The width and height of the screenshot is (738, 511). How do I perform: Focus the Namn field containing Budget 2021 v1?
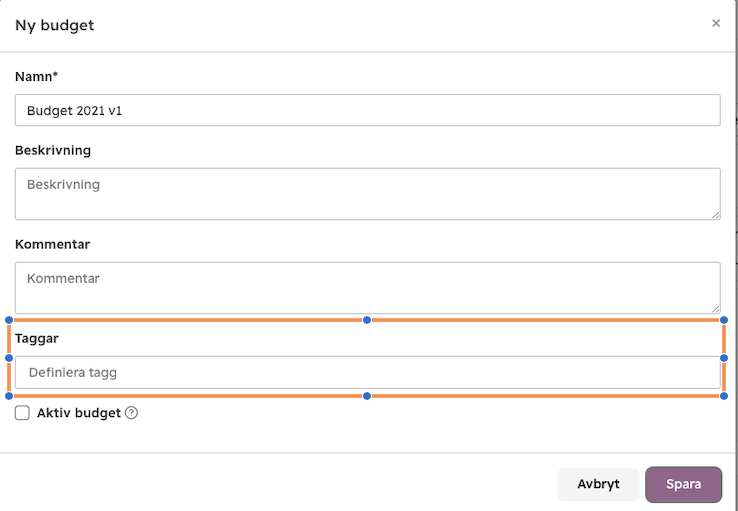point(368,110)
